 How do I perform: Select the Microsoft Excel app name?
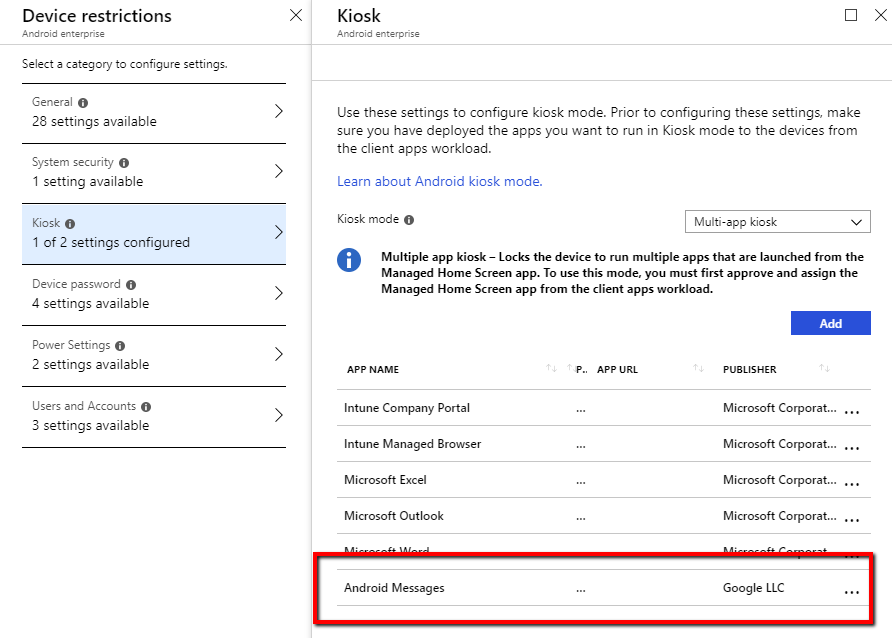385,480
